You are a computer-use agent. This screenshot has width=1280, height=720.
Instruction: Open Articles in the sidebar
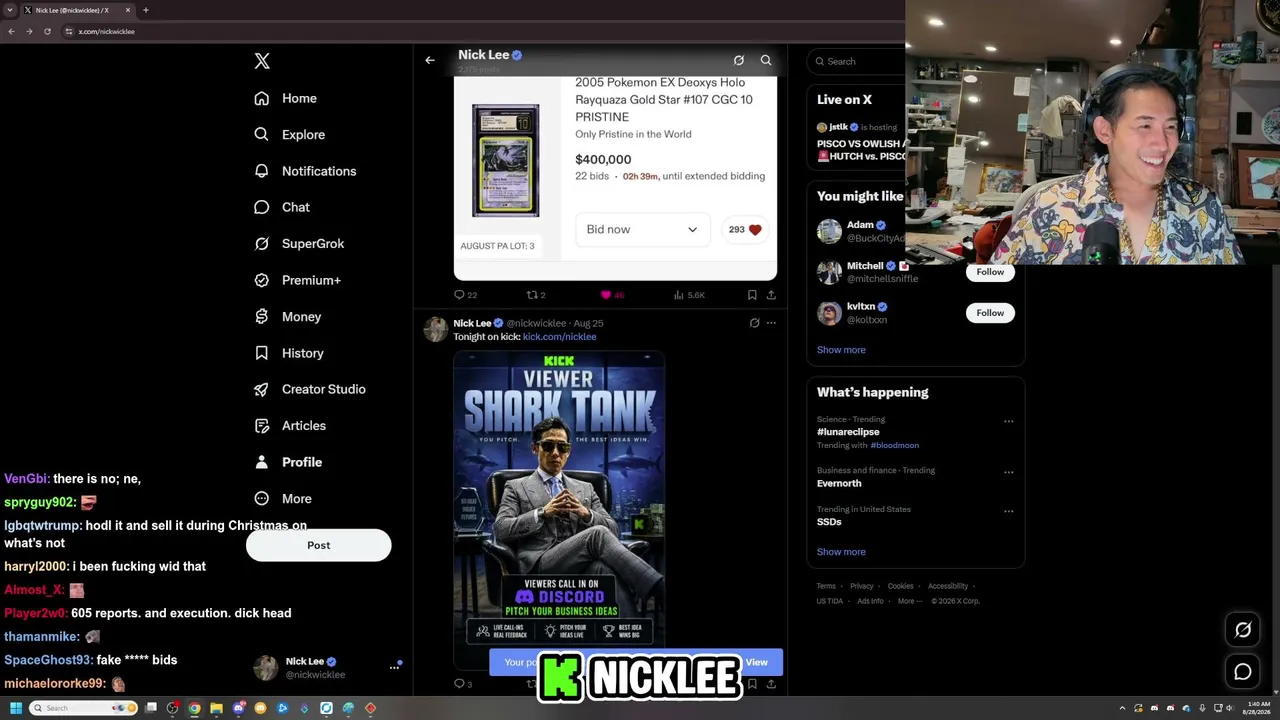pos(290,426)
